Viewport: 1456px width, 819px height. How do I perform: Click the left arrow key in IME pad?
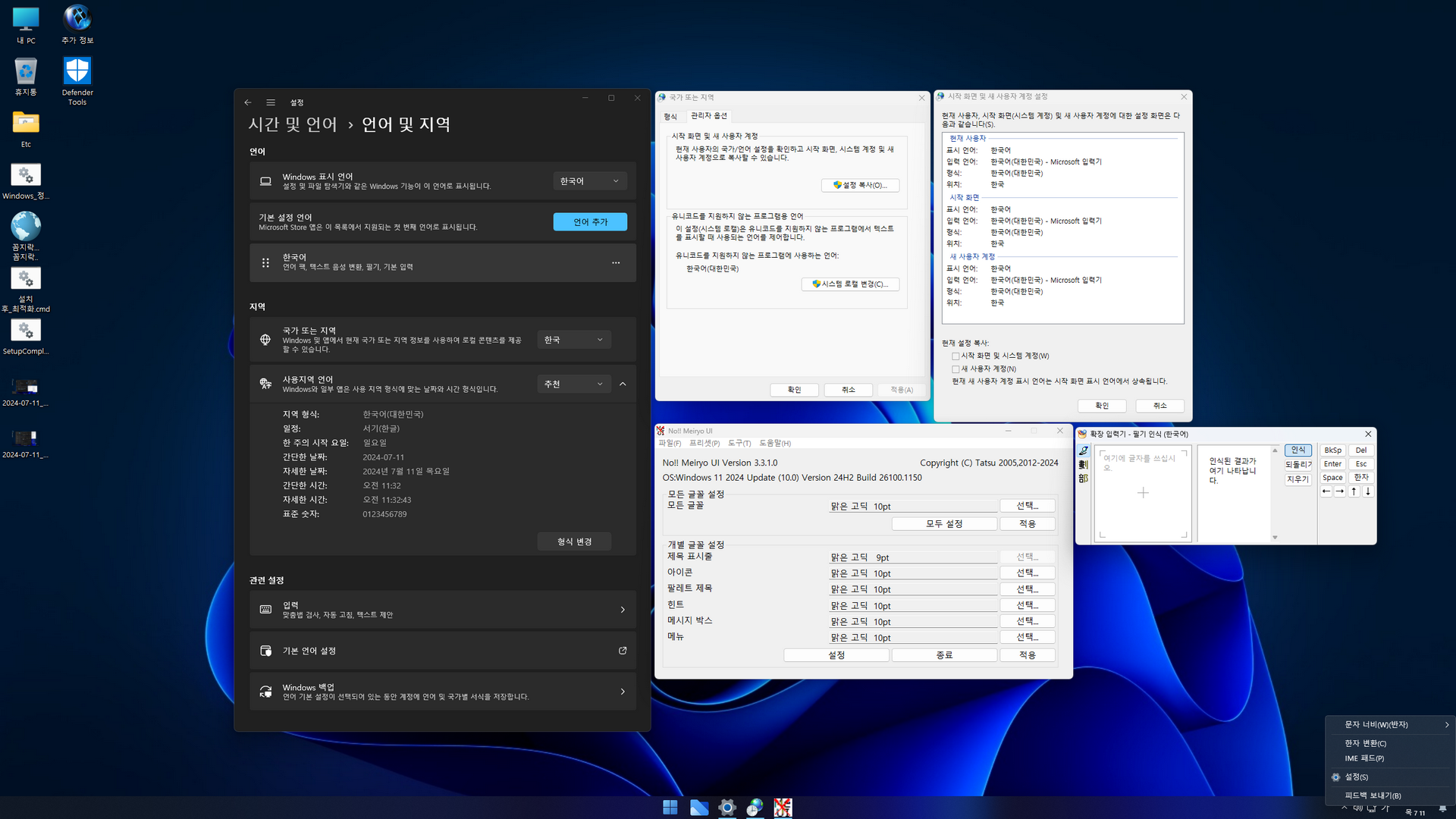pos(1326,491)
